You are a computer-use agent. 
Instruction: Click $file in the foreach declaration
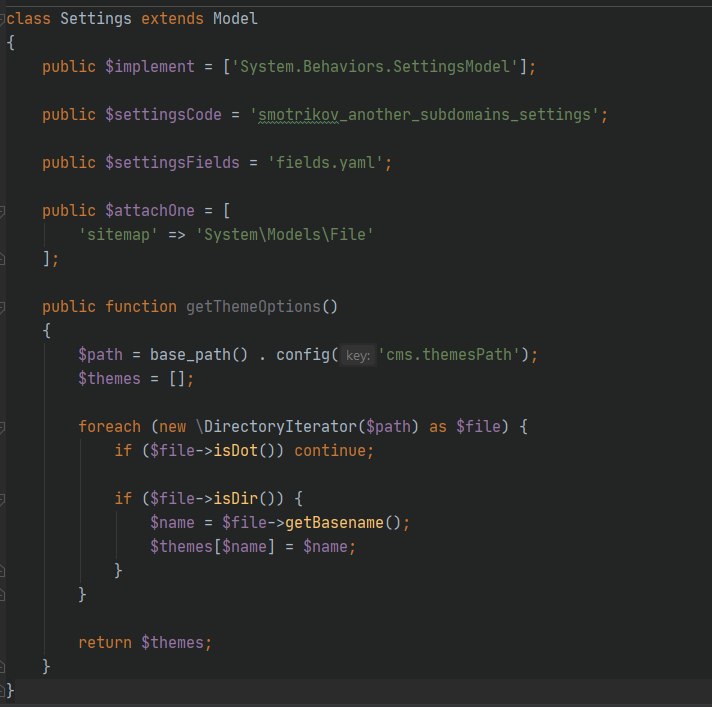coord(478,427)
